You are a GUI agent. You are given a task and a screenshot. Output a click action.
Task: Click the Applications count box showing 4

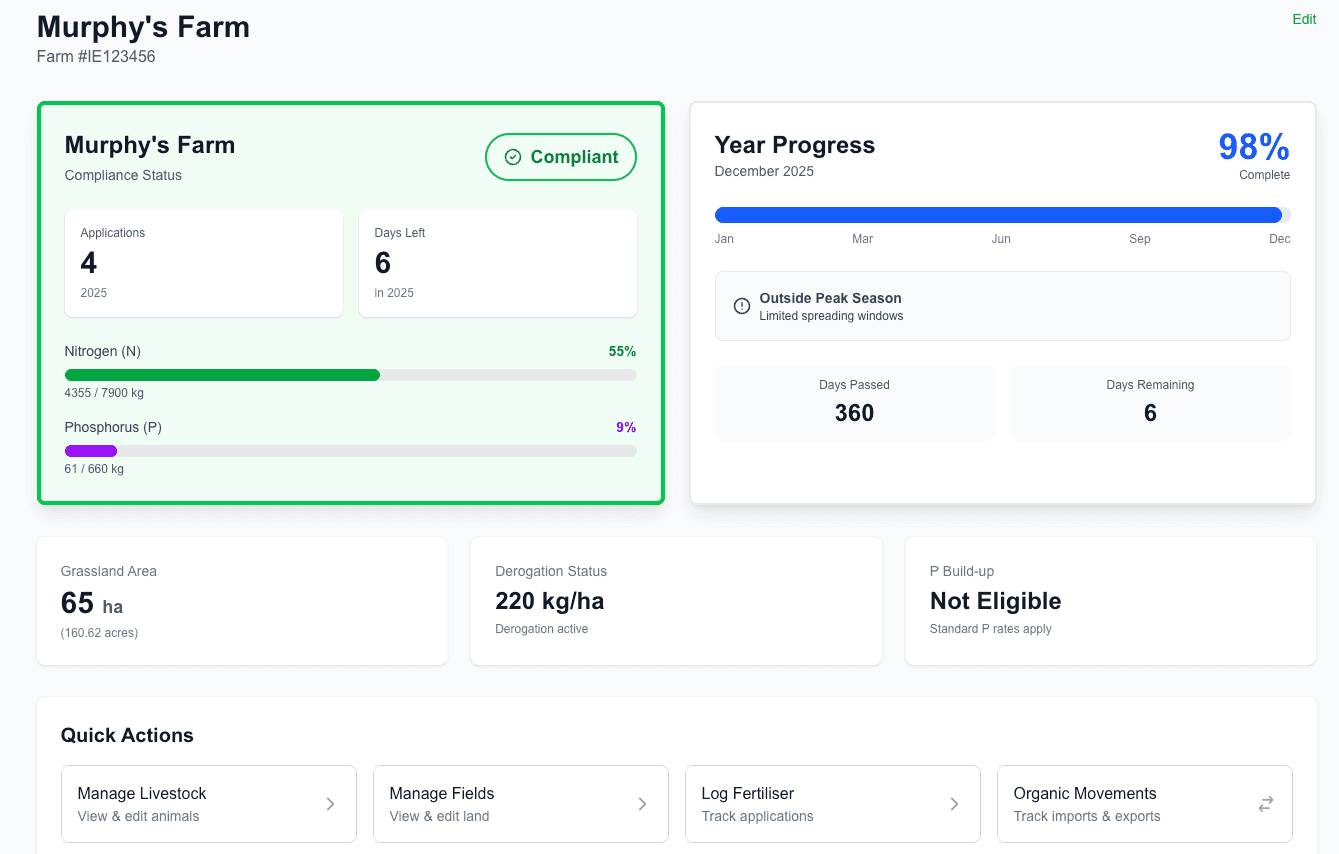203,262
